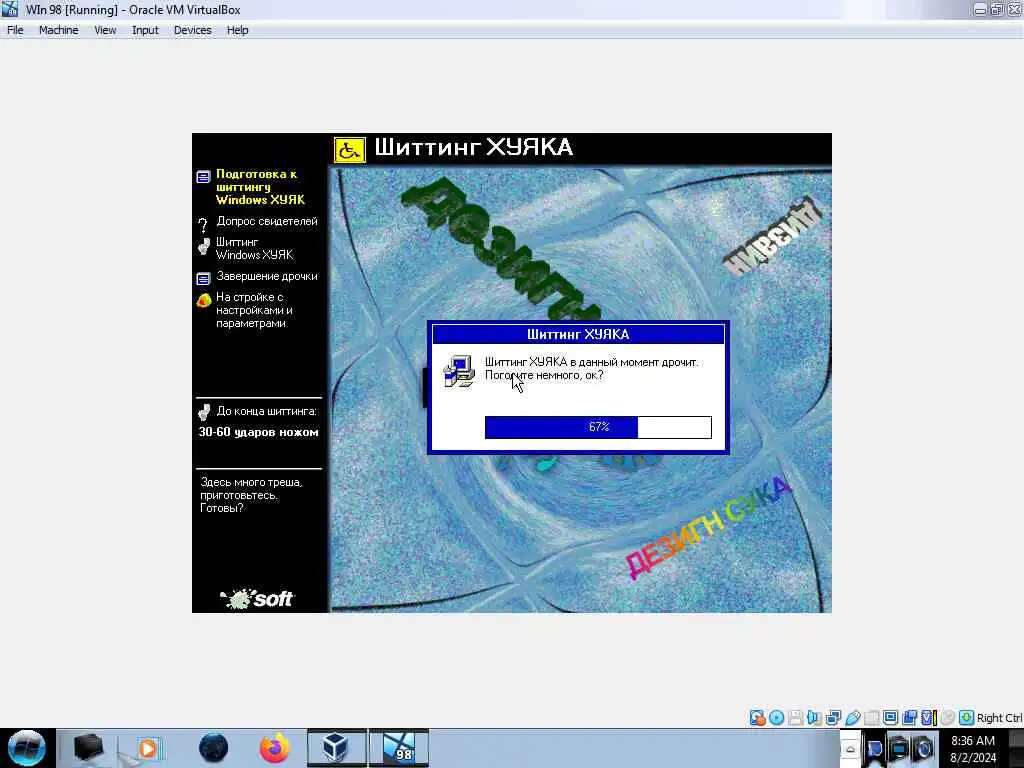Click the icon beside На стройке с настройками
This screenshot has height=768, width=1024.
204,300
